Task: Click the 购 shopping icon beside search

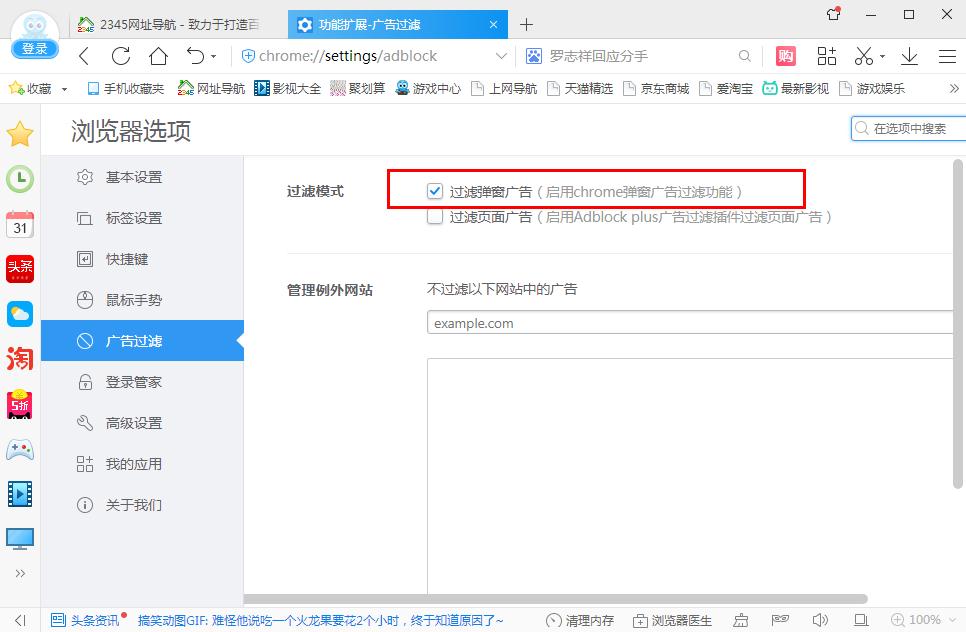Action: [785, 56]
